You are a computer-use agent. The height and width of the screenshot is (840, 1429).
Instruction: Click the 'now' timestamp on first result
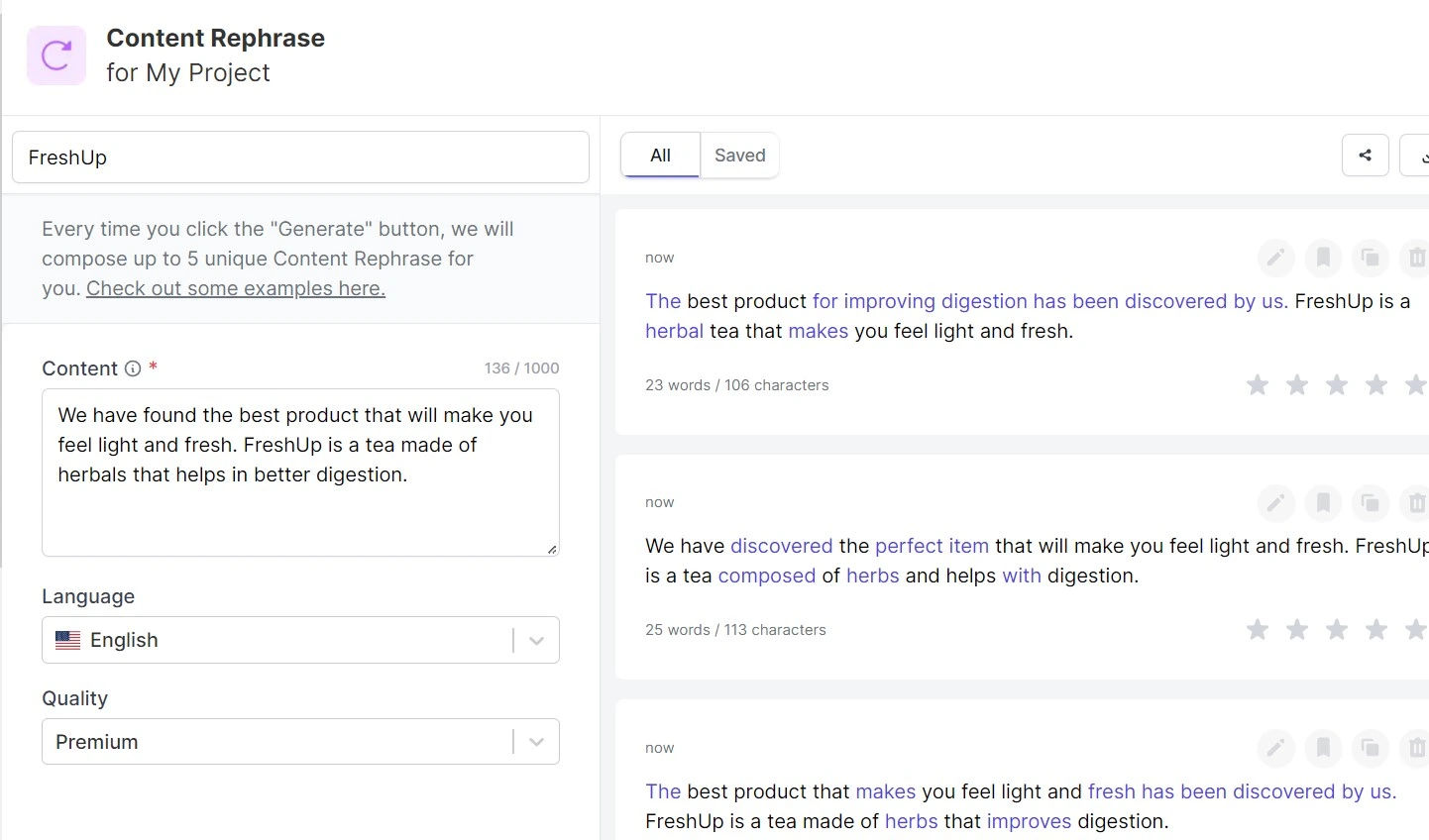[x=659, y=258]
